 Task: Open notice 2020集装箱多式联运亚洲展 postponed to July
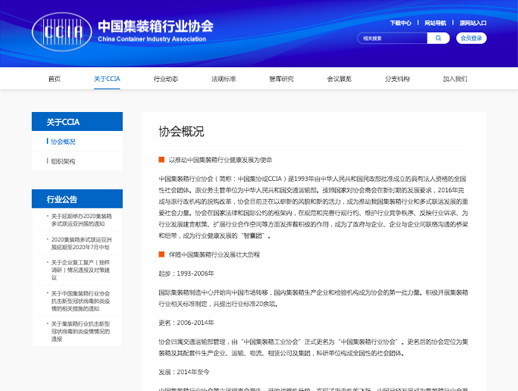tap(81, 243)
